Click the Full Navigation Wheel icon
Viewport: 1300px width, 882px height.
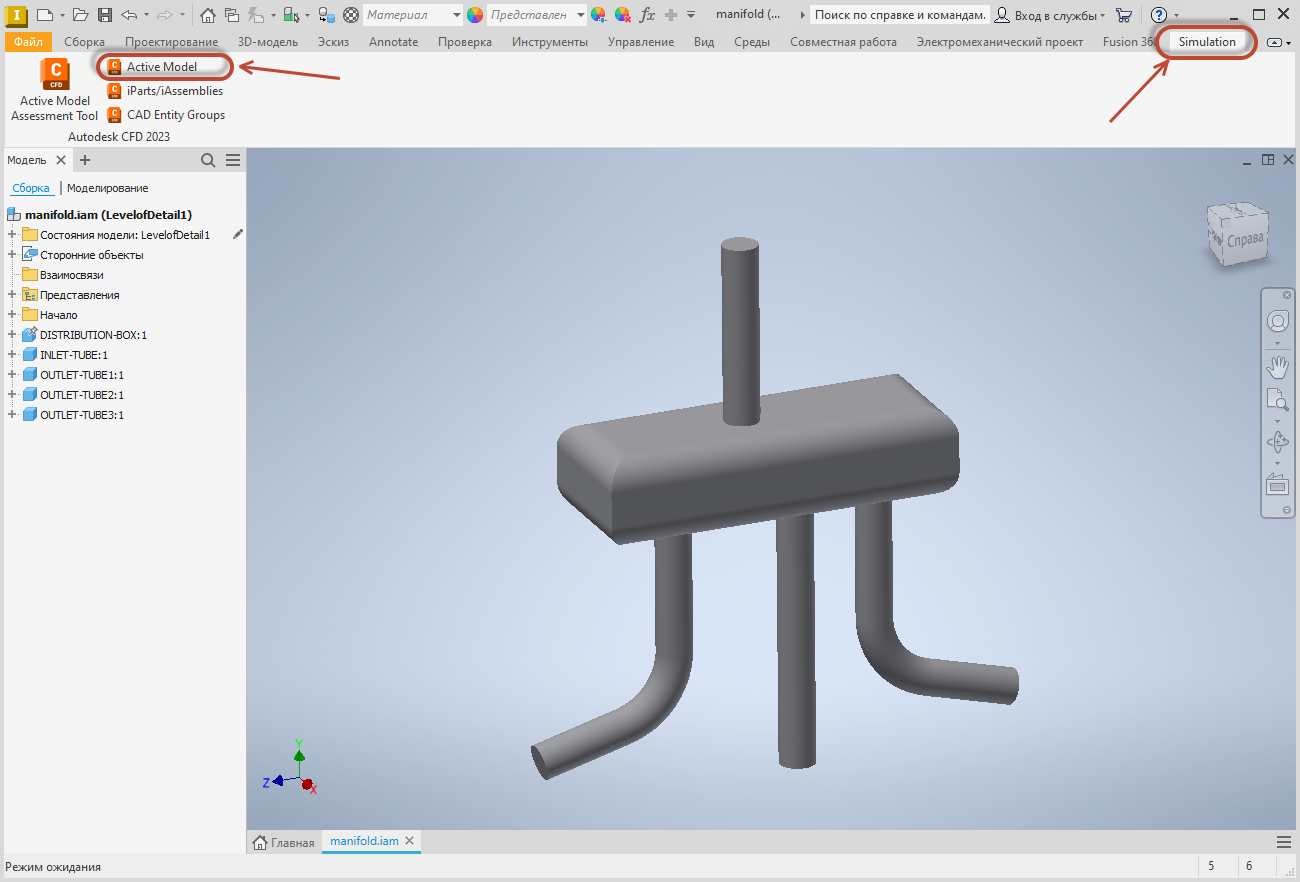[x=1278, y=321]
